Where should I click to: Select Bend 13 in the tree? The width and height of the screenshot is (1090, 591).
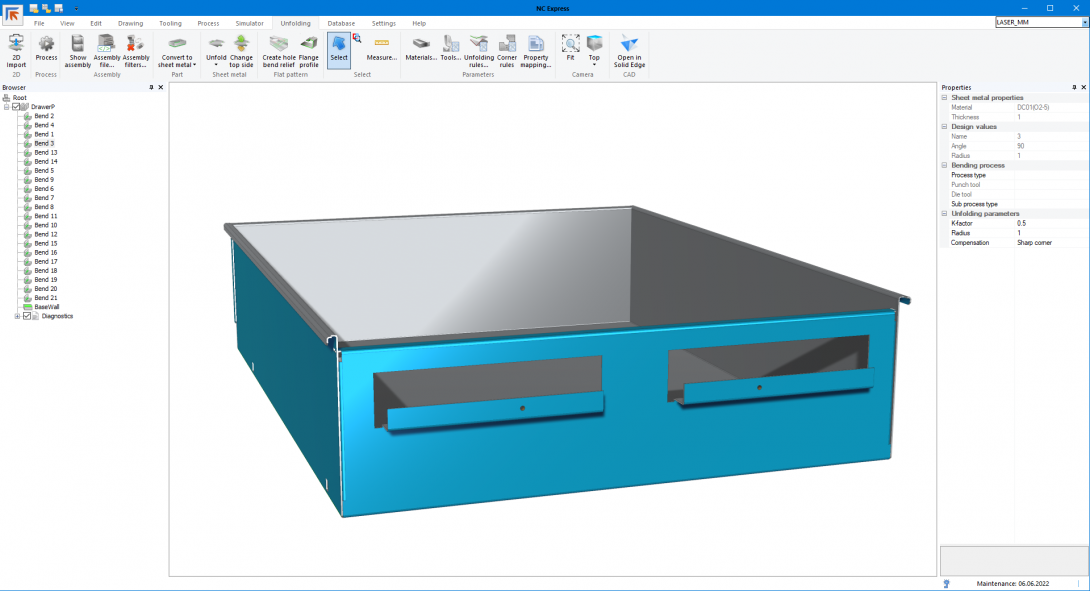click(x=45, y=153)
